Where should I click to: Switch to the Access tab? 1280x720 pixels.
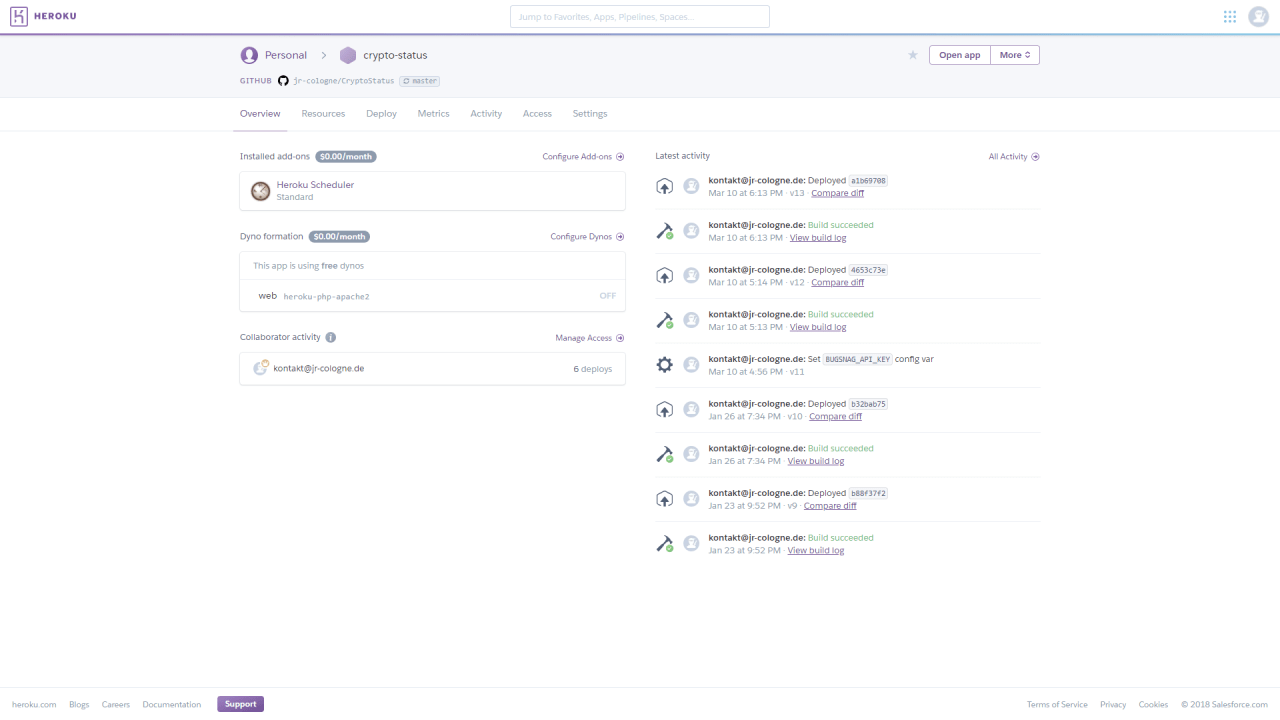(x=537, y=114)
